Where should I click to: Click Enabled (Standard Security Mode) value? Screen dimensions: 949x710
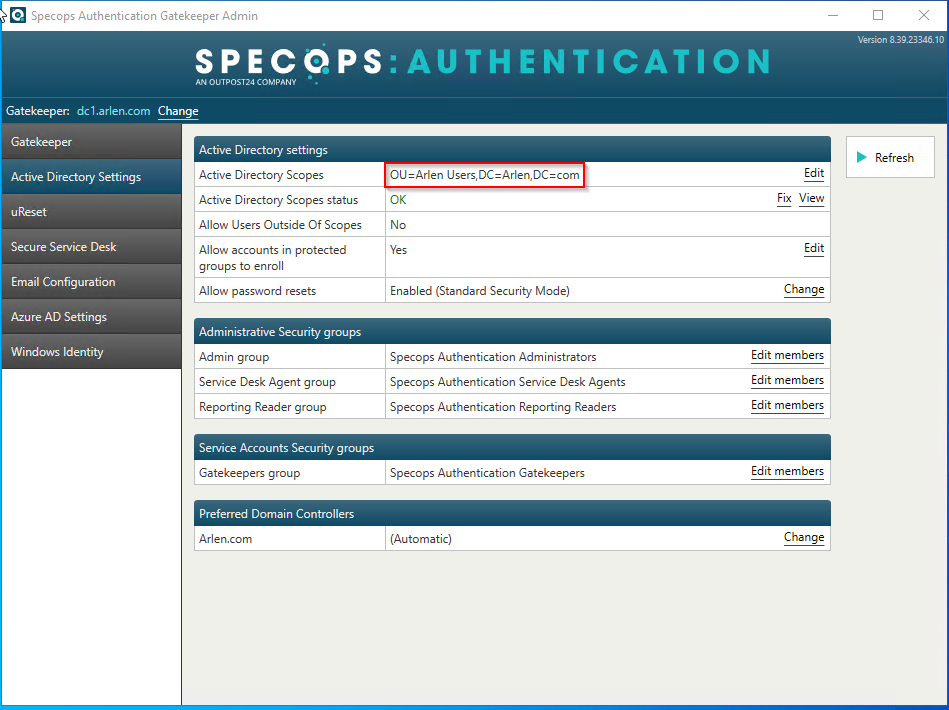479,291
